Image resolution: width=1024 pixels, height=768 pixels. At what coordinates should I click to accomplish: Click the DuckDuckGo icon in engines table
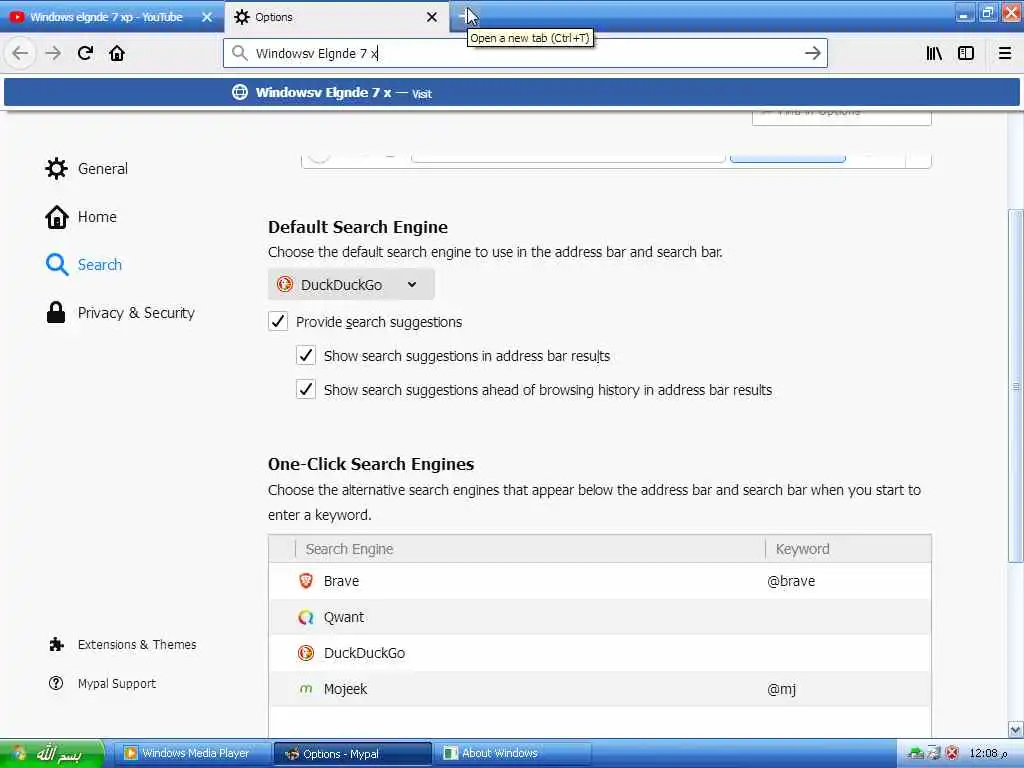(306, 652)
